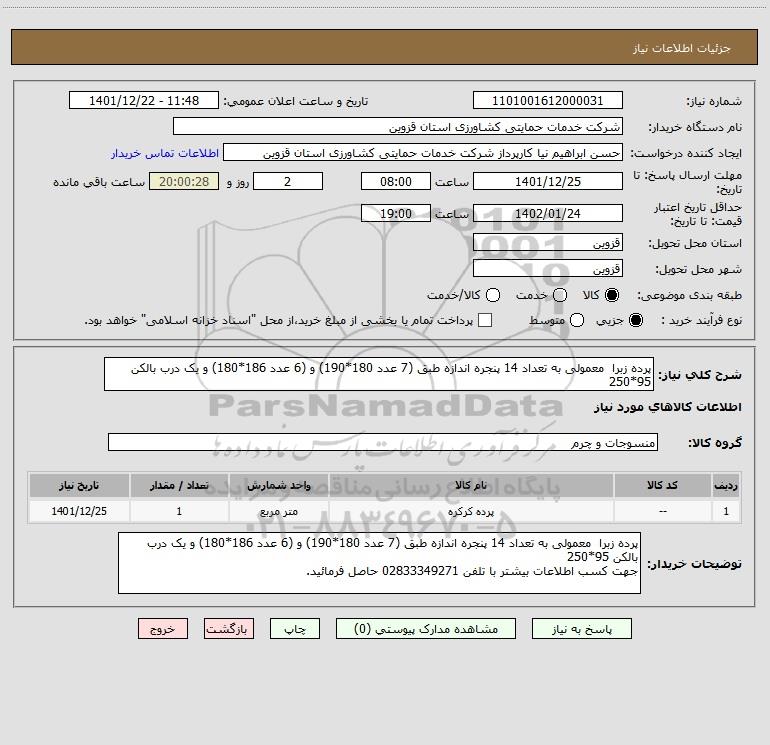
Task: Toggle the اسناد خزانه اسلامی payment checkbox
Action: point(485,320)
